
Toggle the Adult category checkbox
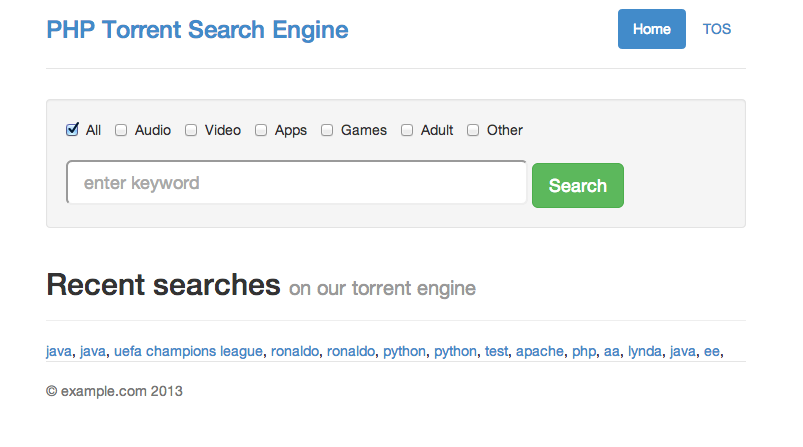[407, 130]
